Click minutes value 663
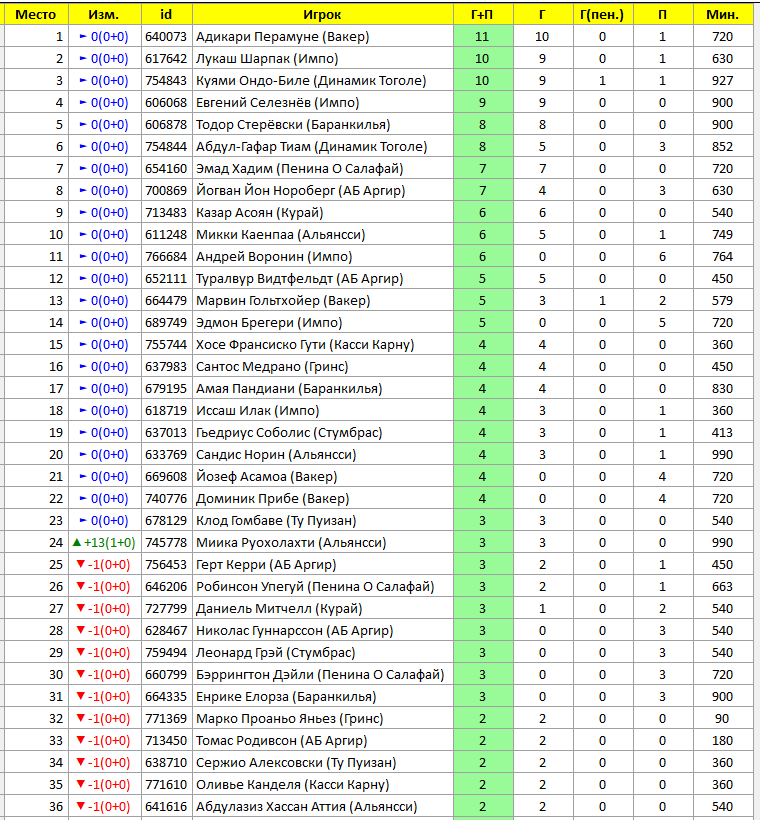Screen dimensions: 760x820 722,586
